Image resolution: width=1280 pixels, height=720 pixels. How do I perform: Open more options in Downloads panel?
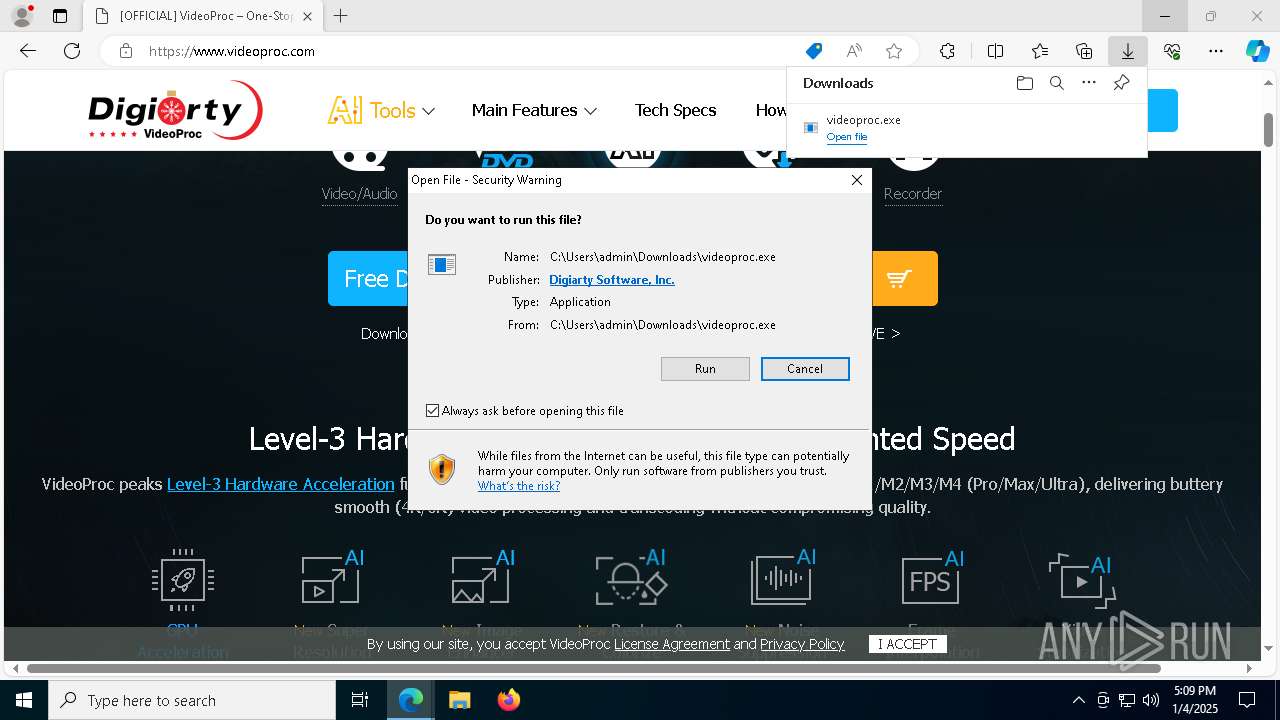pos(1089,83)
